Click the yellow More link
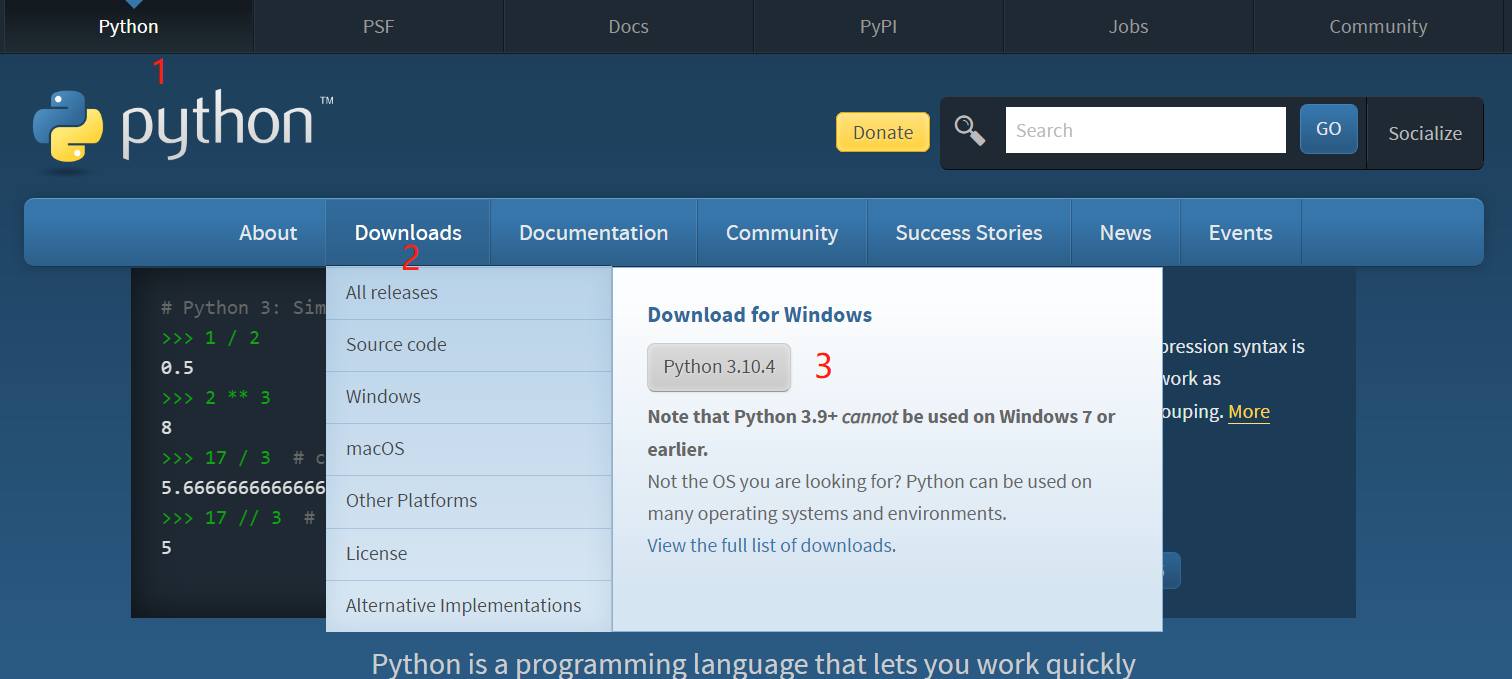The height and width of the screenshot is (679, 1512). click(1248, 412)
